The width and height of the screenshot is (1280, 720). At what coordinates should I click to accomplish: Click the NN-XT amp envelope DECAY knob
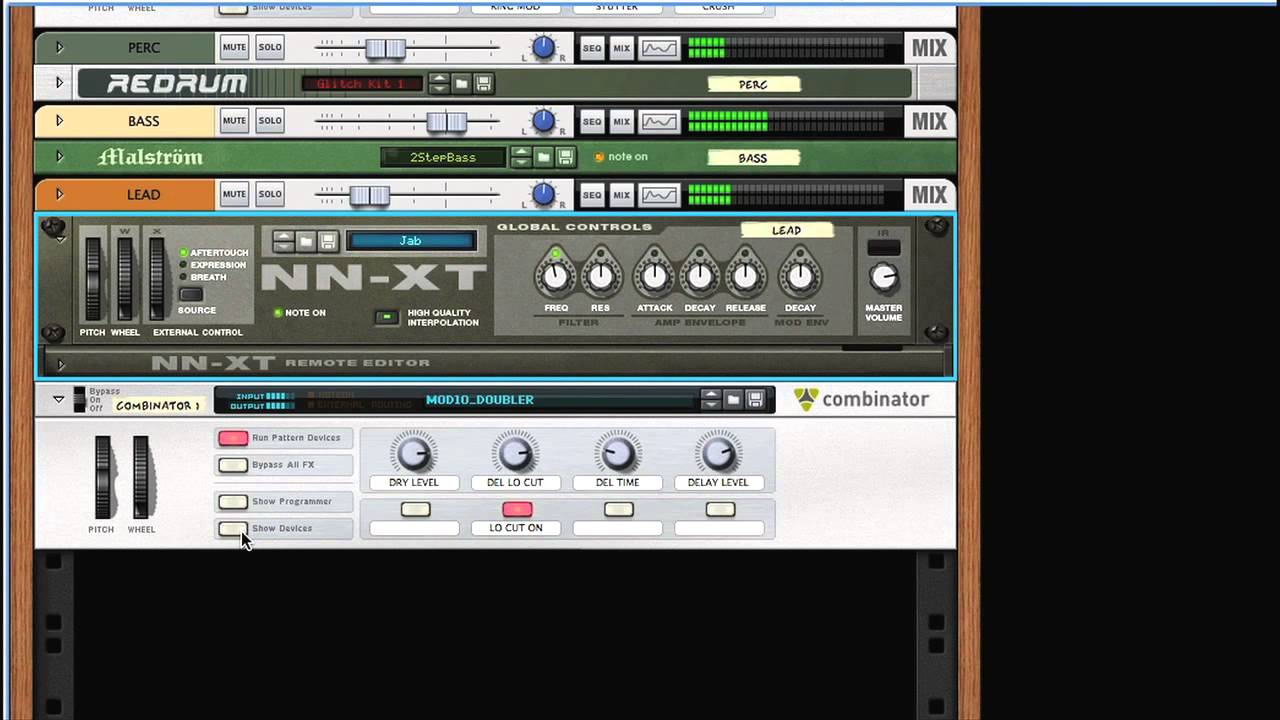pos(699,275)
